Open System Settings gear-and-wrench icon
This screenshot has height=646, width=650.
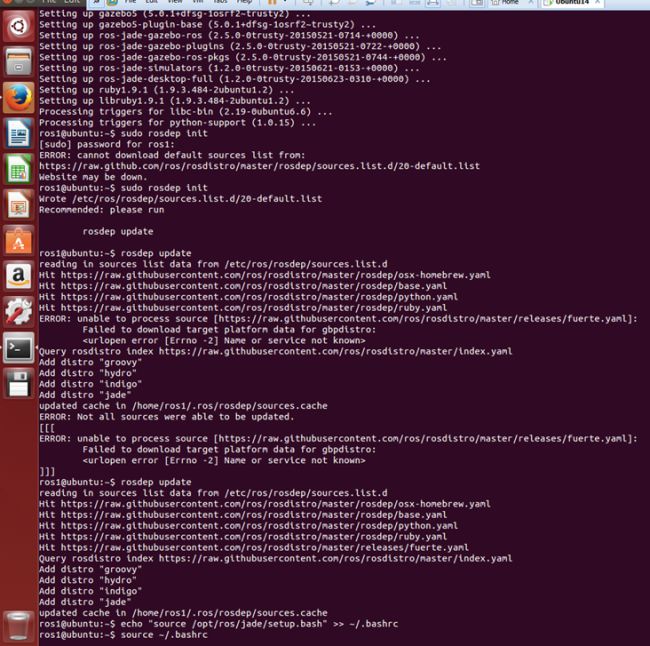[18, 312]
